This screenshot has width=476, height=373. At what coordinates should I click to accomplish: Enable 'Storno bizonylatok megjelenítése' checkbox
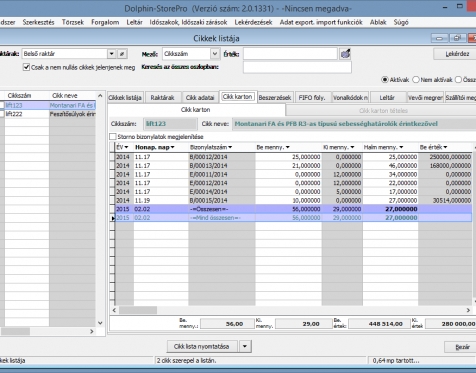(x=113, y=137)
